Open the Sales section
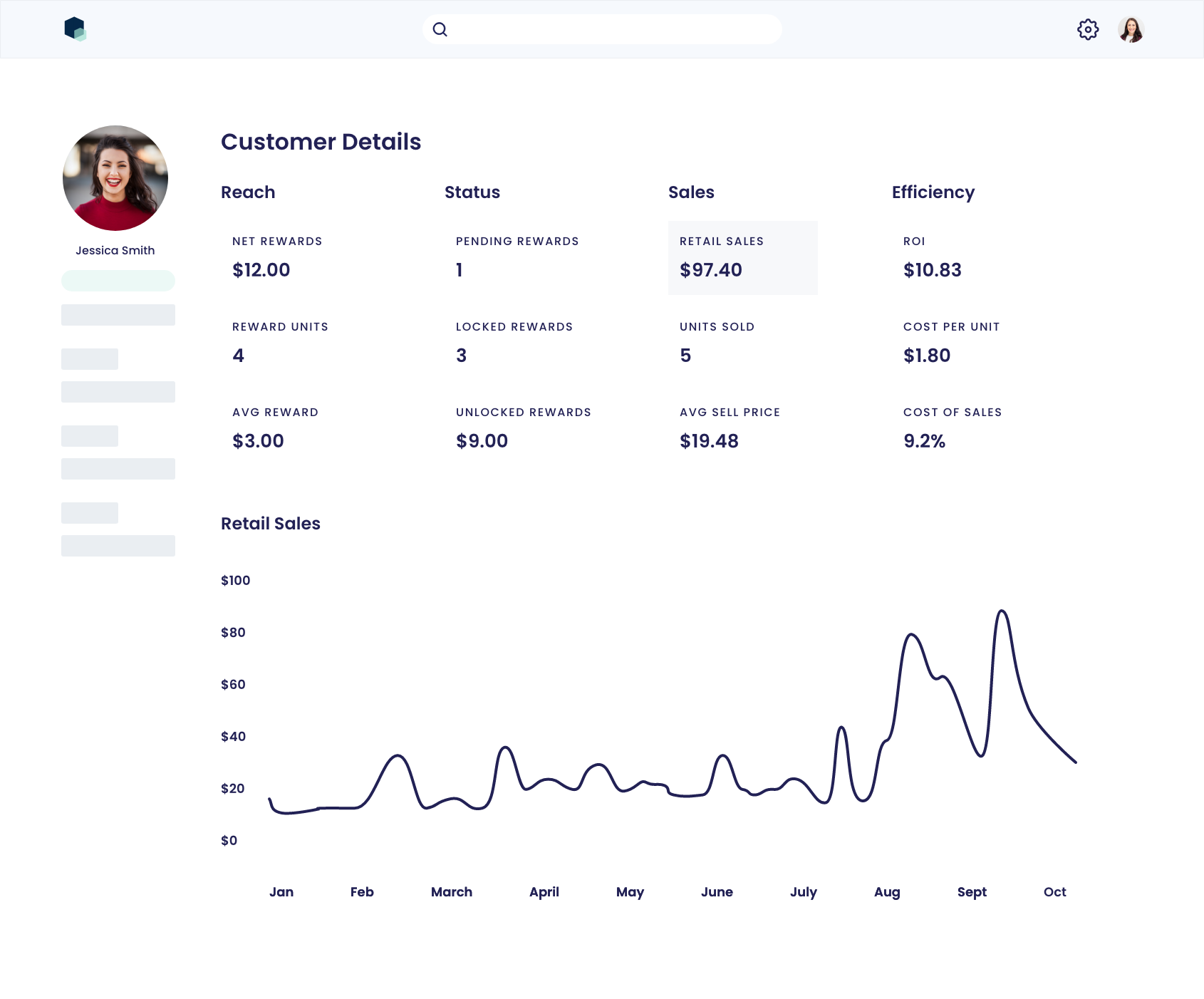Image resolution: width=1204 pixels, height=999 pixels. click(x=690, y=192)
